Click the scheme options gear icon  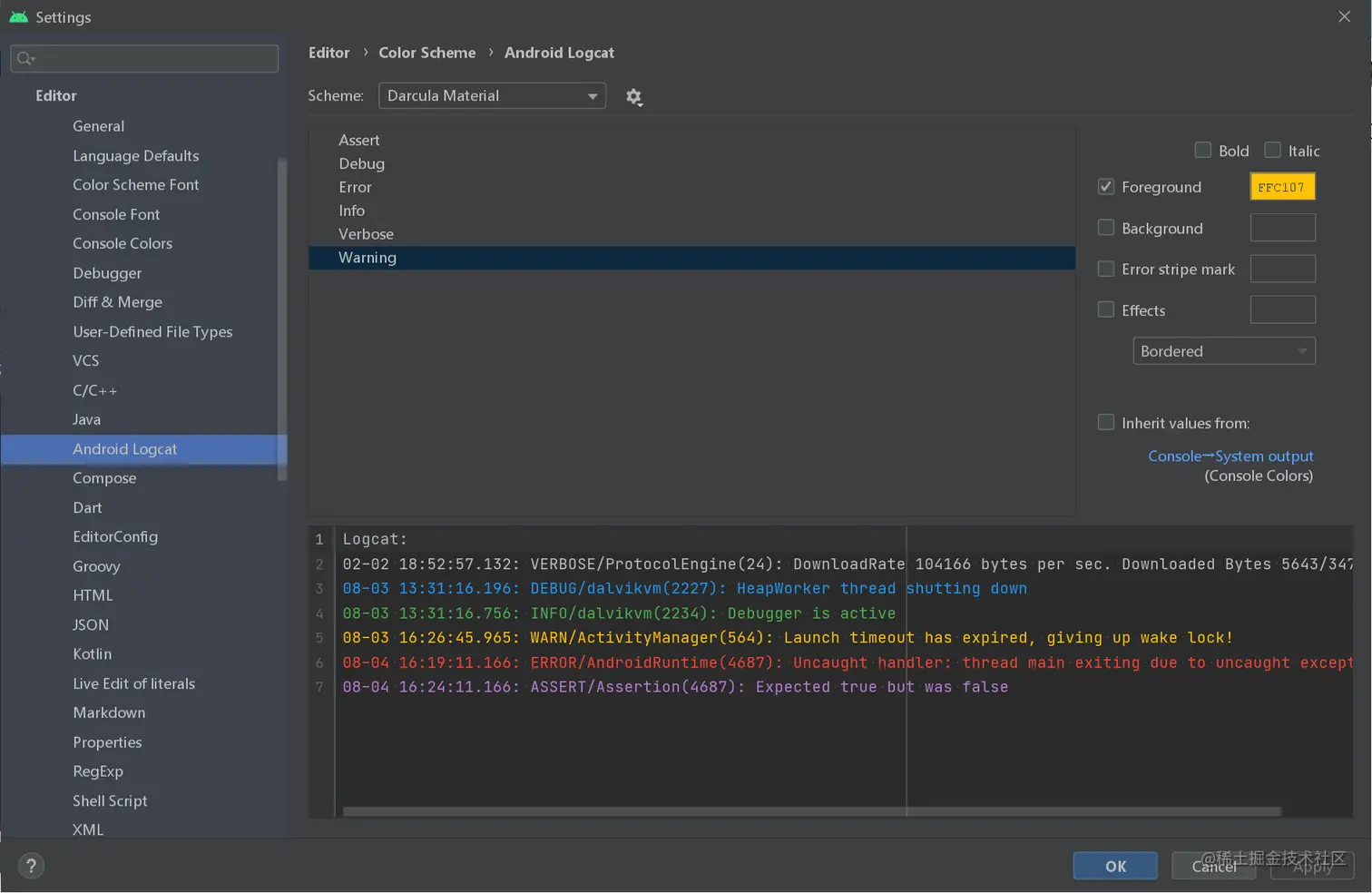click(x=633, y=96)
